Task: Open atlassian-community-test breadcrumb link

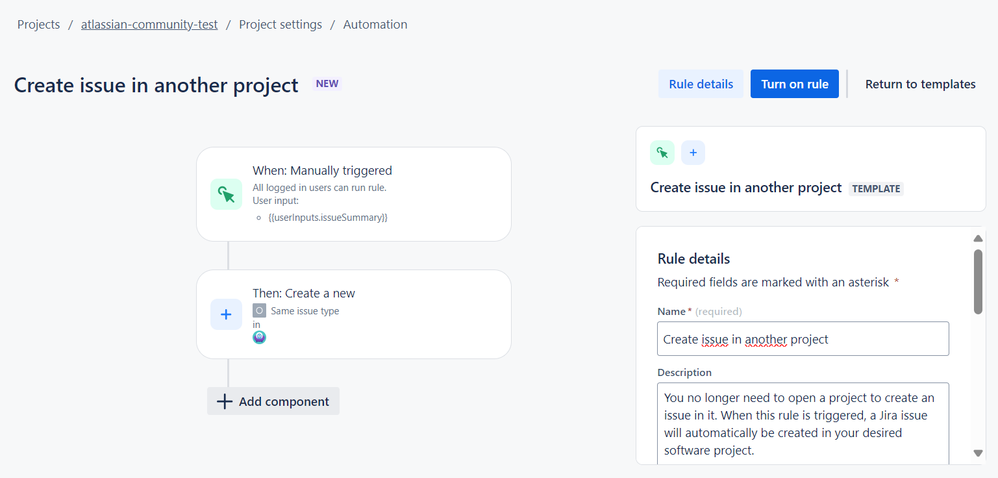Action: (x=150, y=25)
